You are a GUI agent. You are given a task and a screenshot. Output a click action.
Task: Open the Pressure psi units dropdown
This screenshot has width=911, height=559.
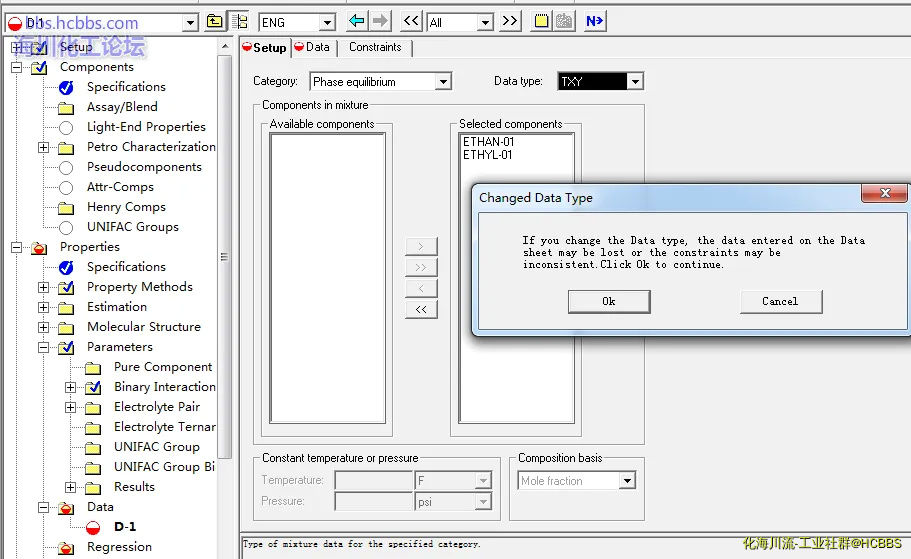click(x=483, y=502)
